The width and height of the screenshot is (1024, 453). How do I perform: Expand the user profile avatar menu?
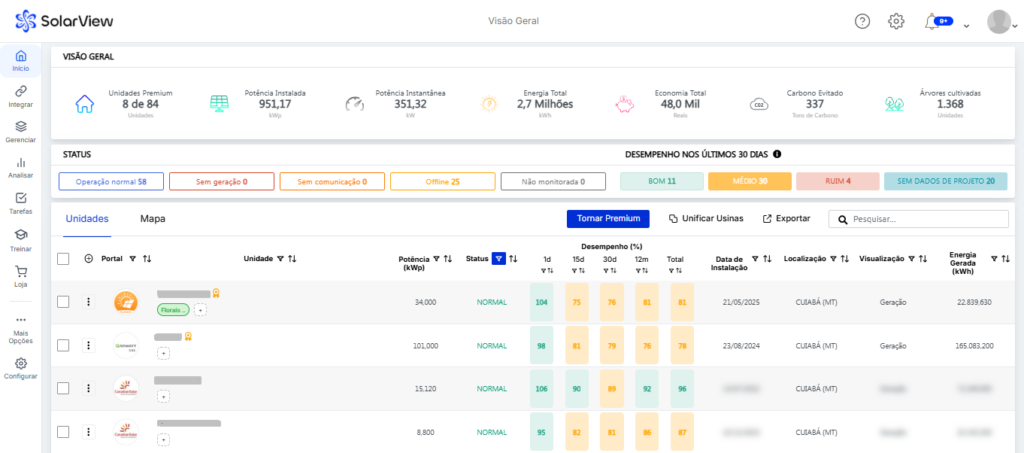pos(998,21)
